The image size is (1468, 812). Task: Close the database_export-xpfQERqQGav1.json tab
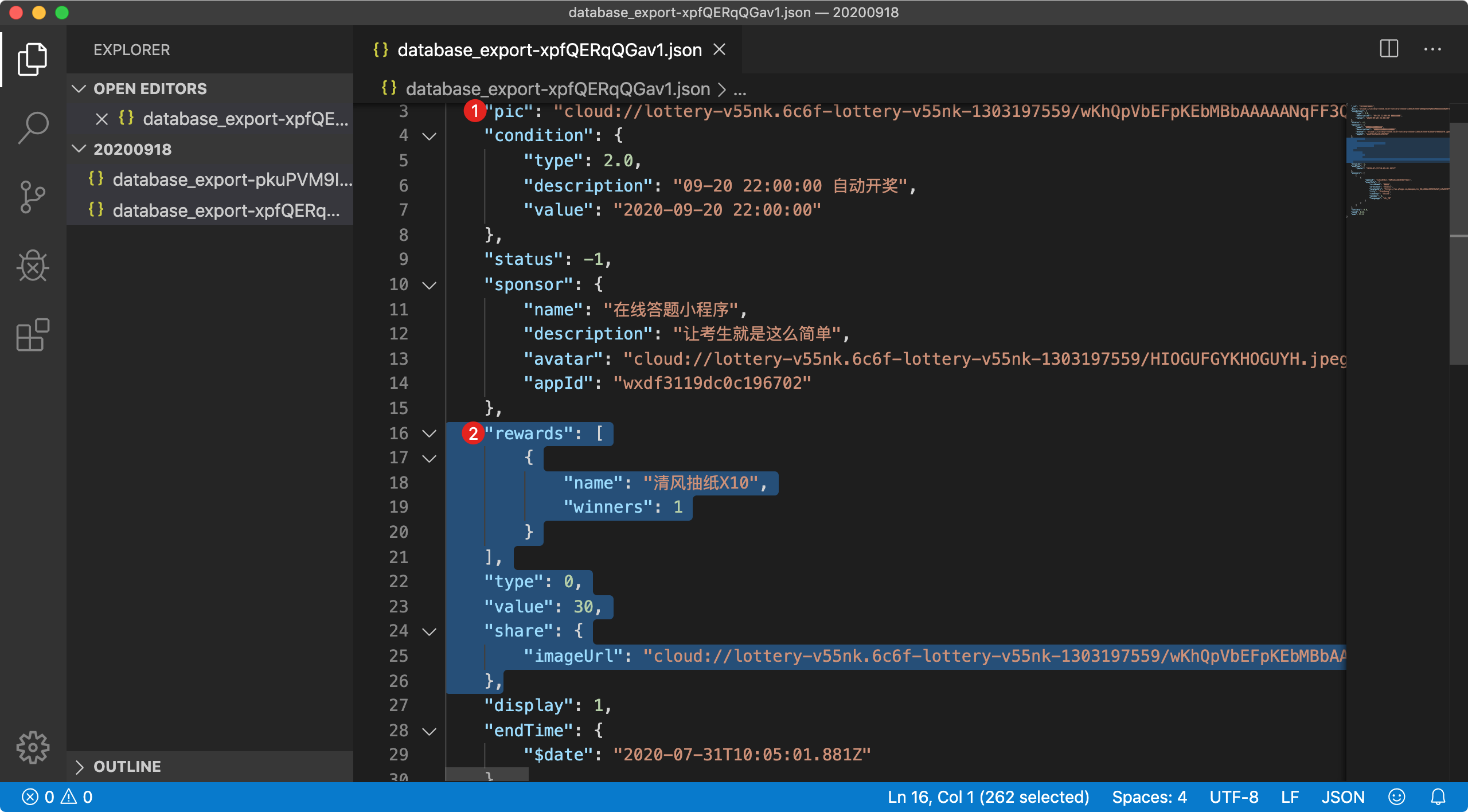719,50
